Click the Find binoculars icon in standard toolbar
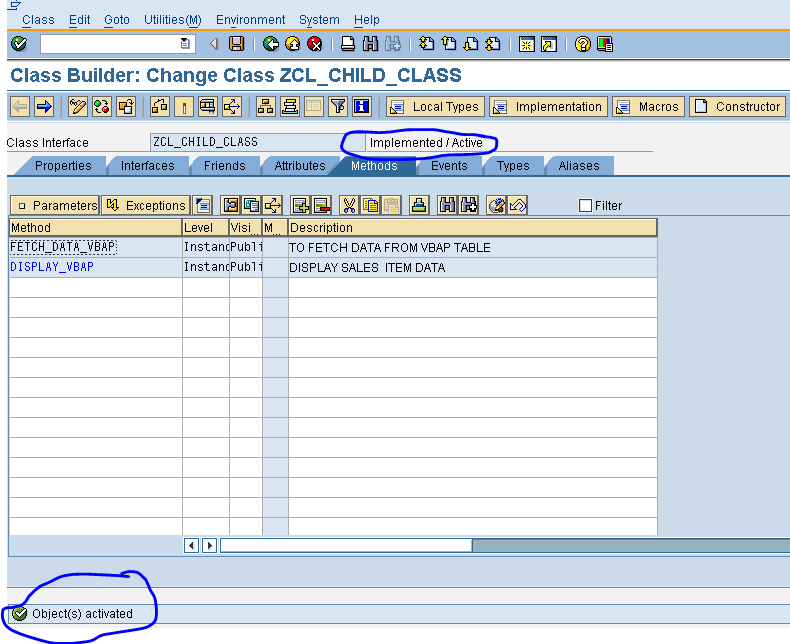This screenshot has width=790, height=644. point(370,44)
